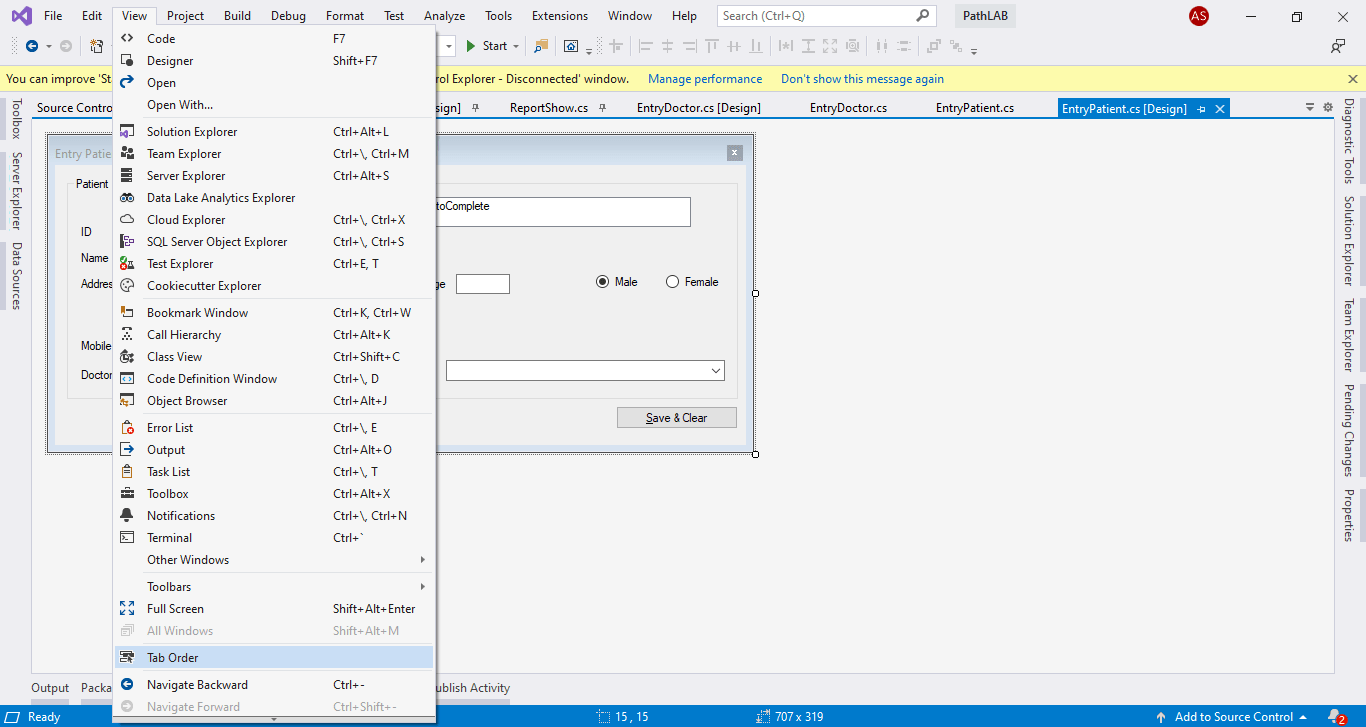This screenshot has height=727, width=1366.
Task: Open document tab settings gear icon
Action: [1328, 108]
